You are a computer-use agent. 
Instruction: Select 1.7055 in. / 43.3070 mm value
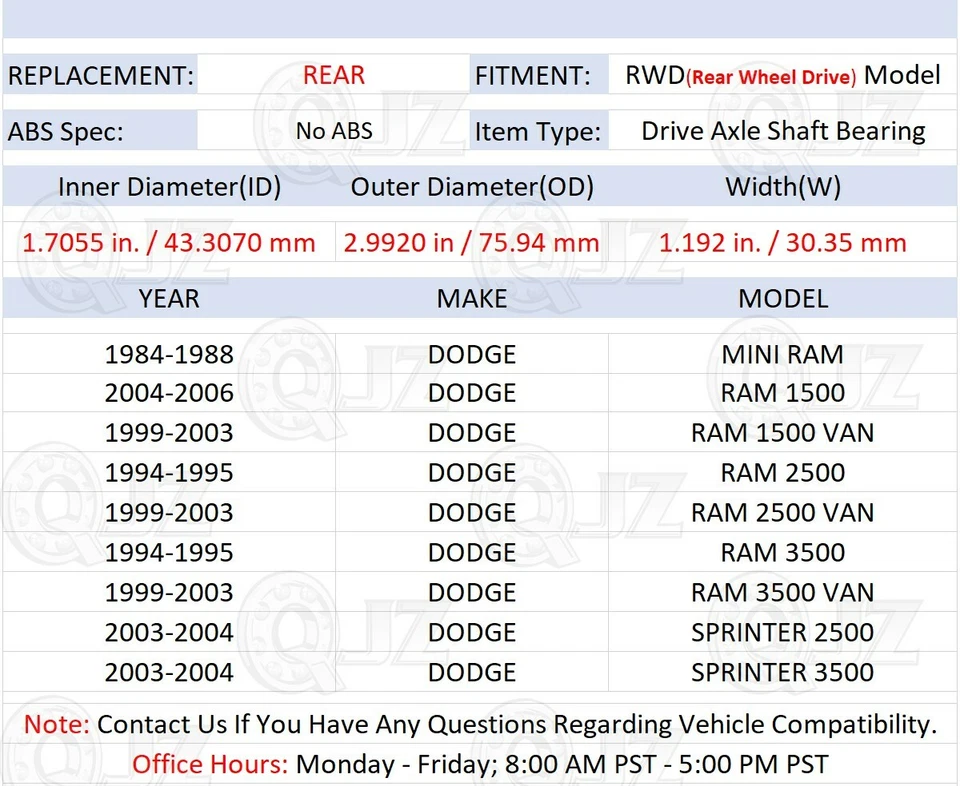pos(169,242)
